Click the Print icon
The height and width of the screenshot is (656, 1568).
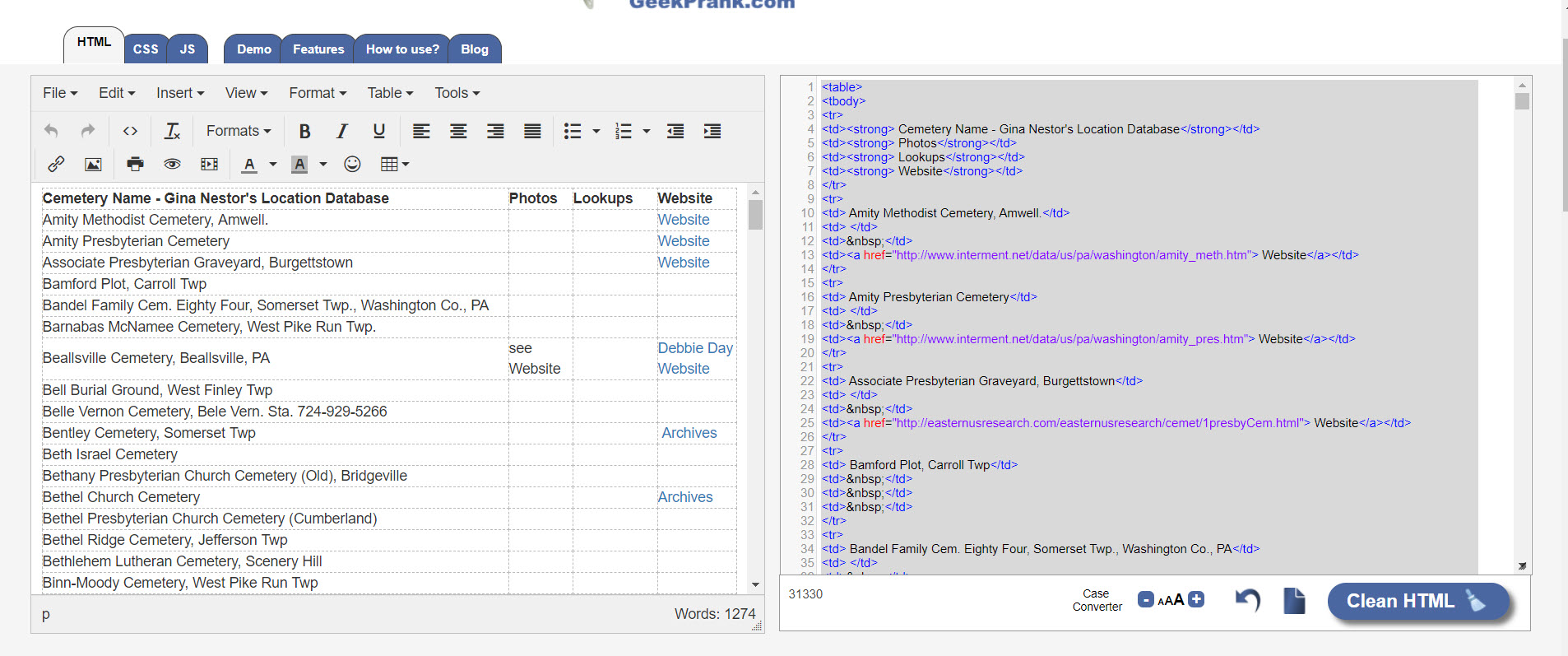[135, 164]
